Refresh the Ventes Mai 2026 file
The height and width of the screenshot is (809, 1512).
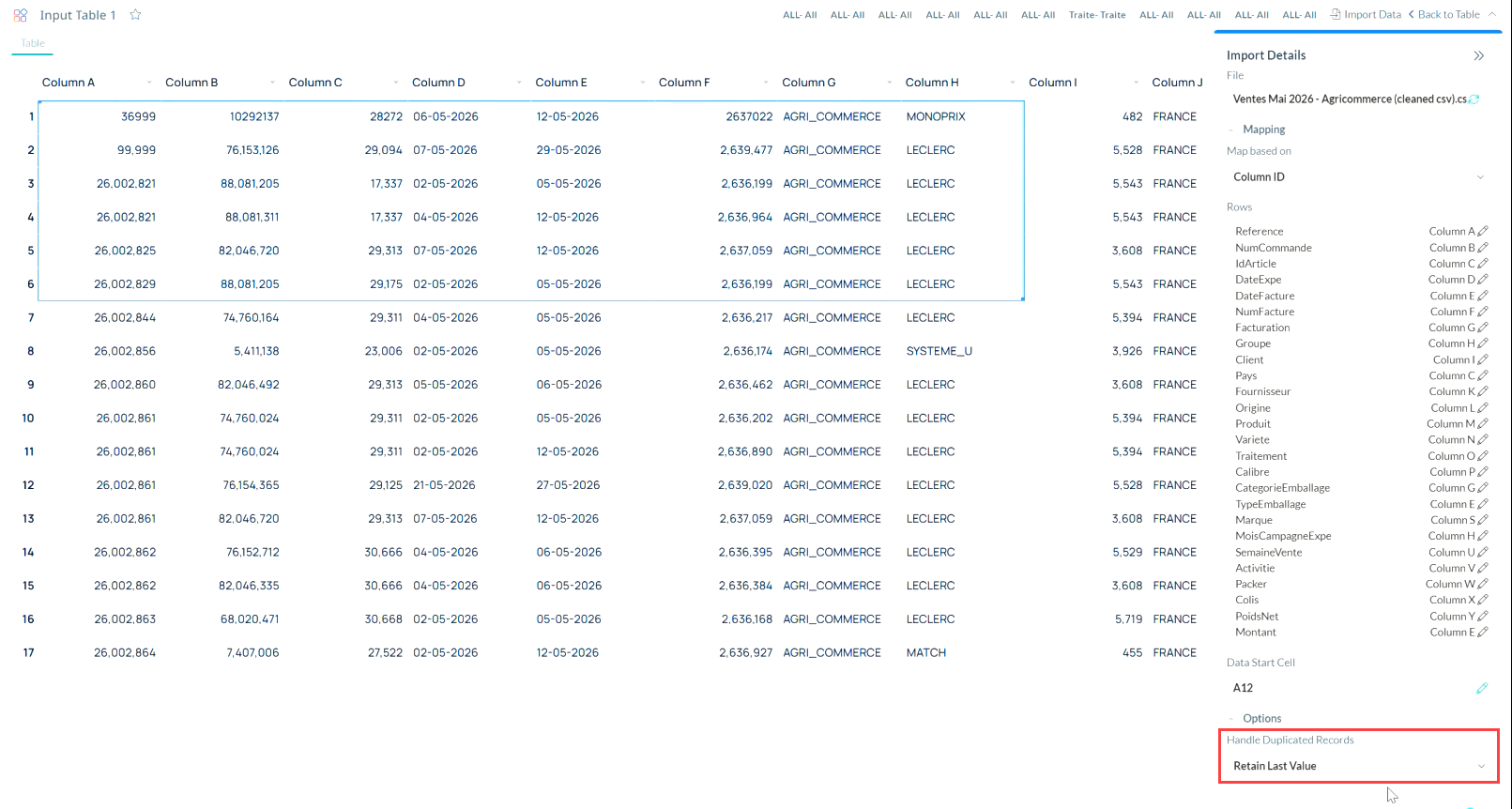(1474, 99)
